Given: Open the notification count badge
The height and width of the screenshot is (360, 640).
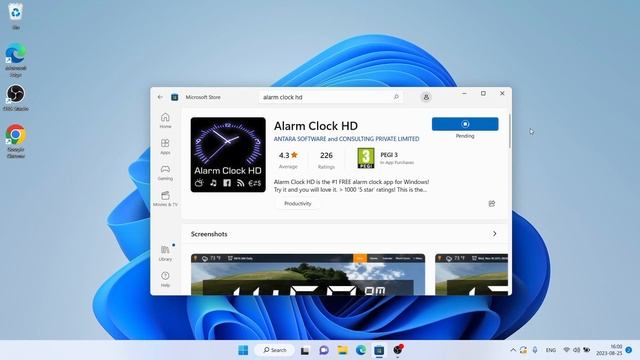Looking at the screenshot, I should click(629, 350).
